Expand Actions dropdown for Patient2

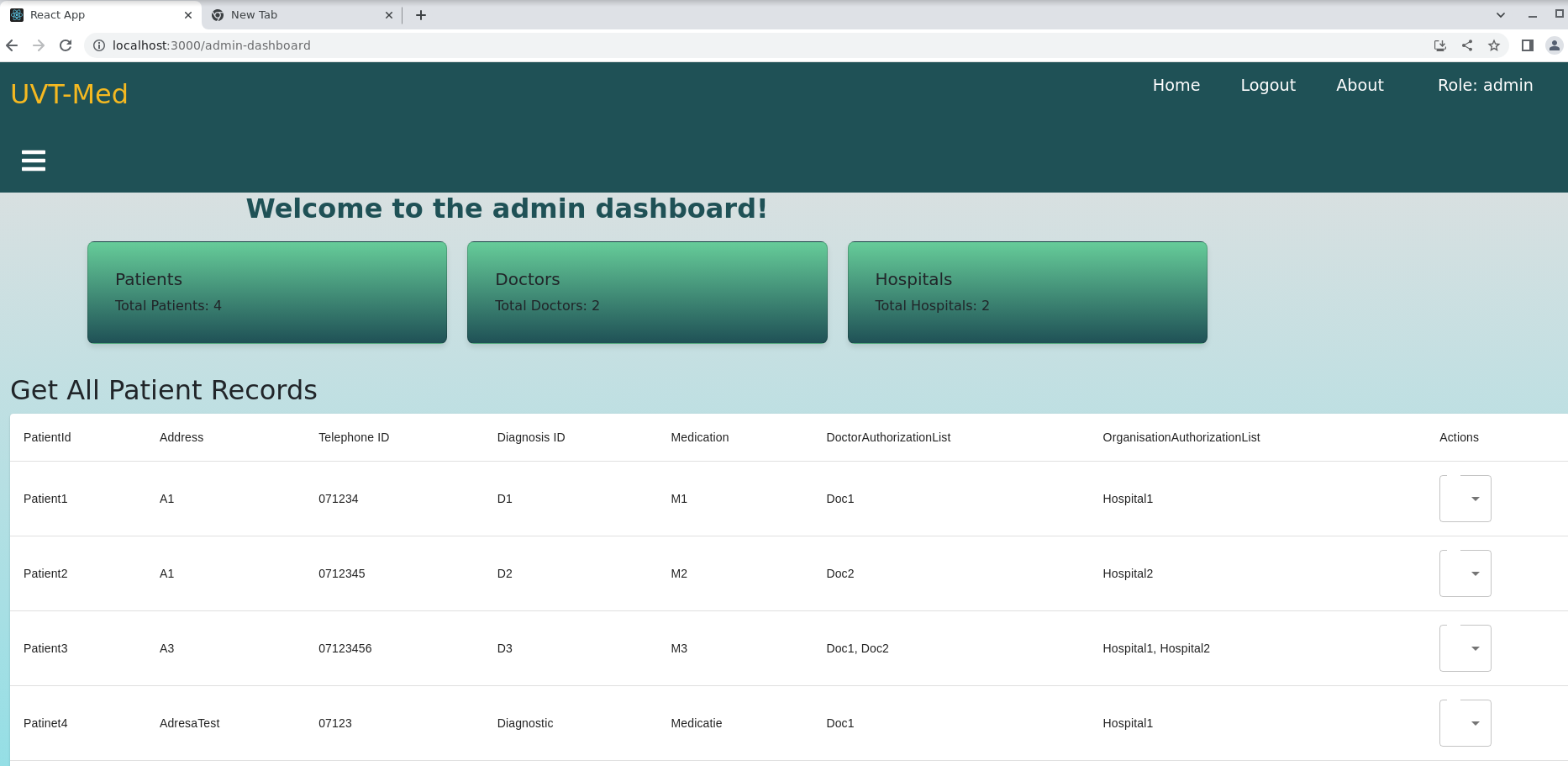point(1465,573)
